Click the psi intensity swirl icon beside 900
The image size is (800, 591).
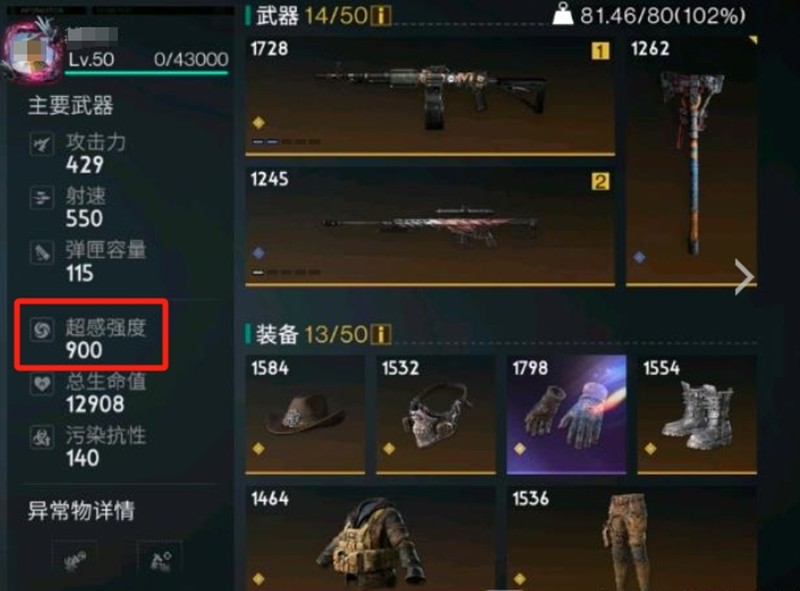pos(42,329)
